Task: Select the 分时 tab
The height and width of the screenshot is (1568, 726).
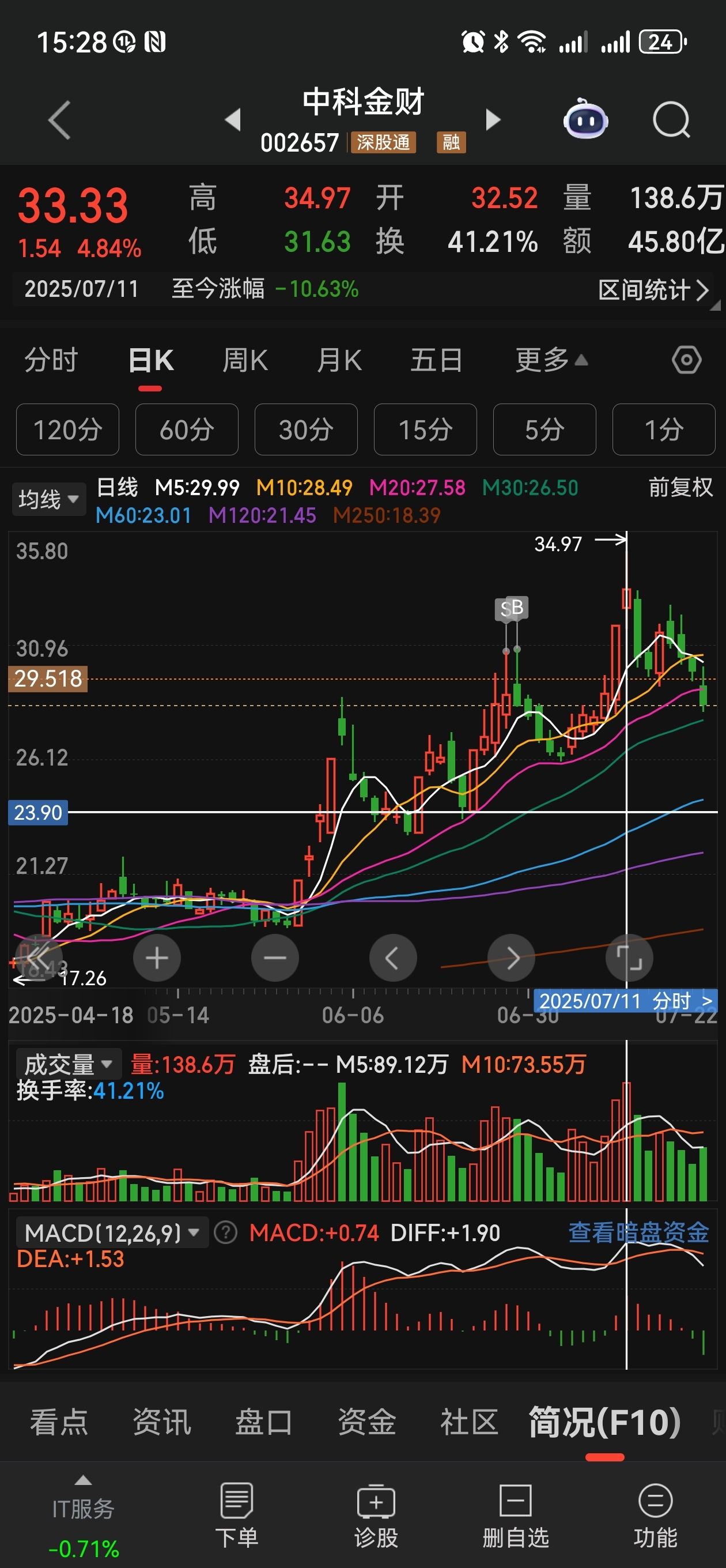Action: click(51, 360)
